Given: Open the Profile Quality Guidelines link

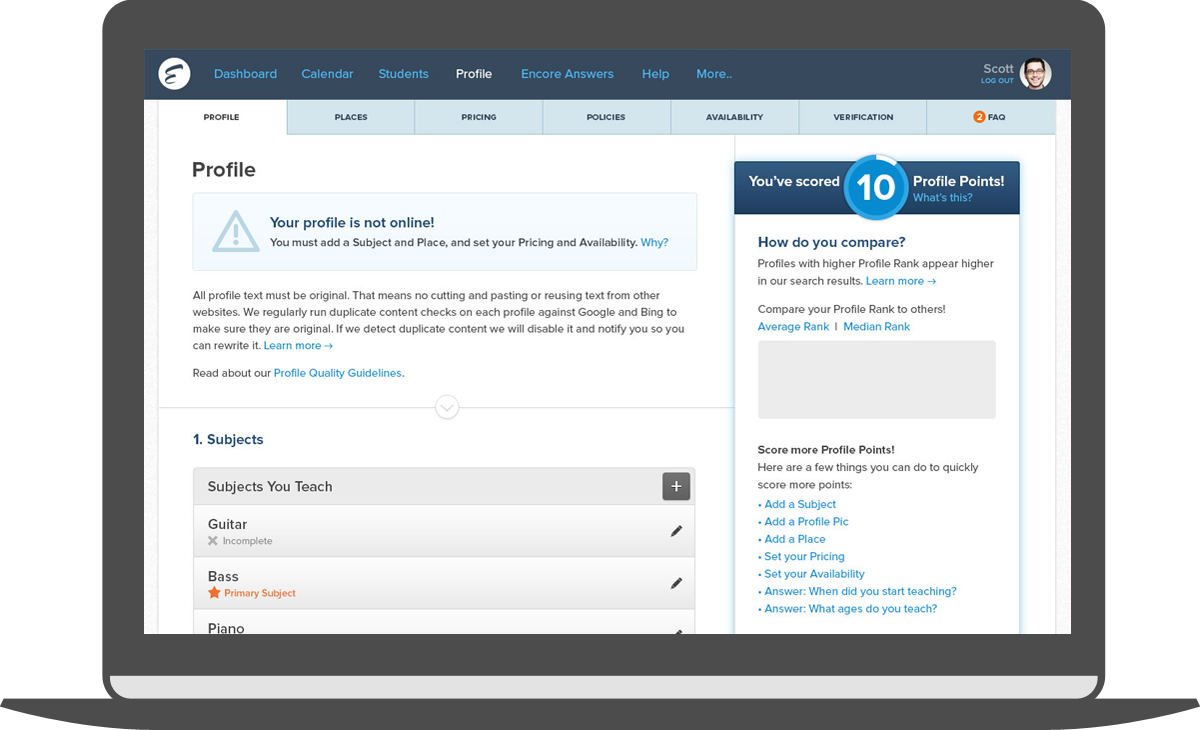Looking at the screenshot, I should (x=336, y=373).
